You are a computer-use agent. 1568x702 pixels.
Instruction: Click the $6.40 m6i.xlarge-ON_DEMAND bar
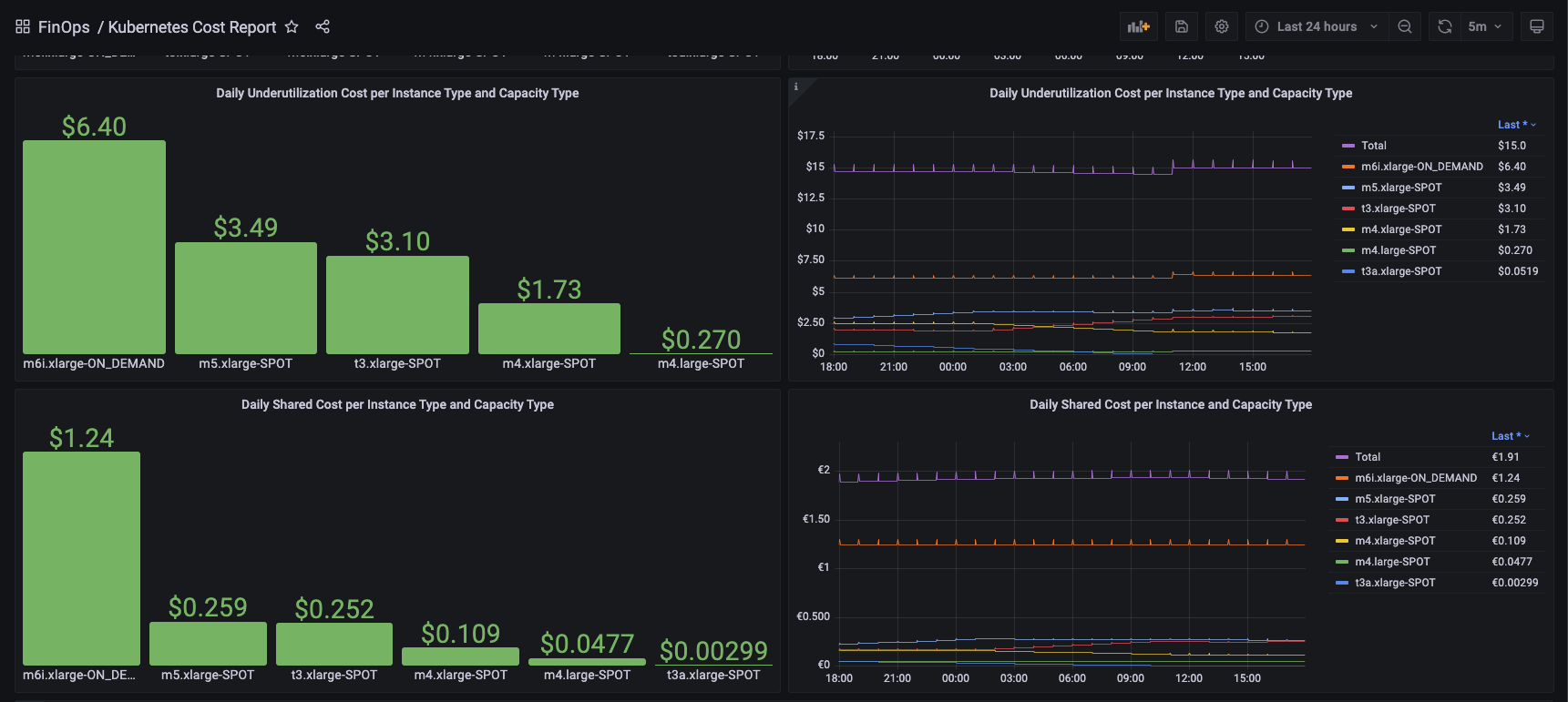(x=94, y=247)
